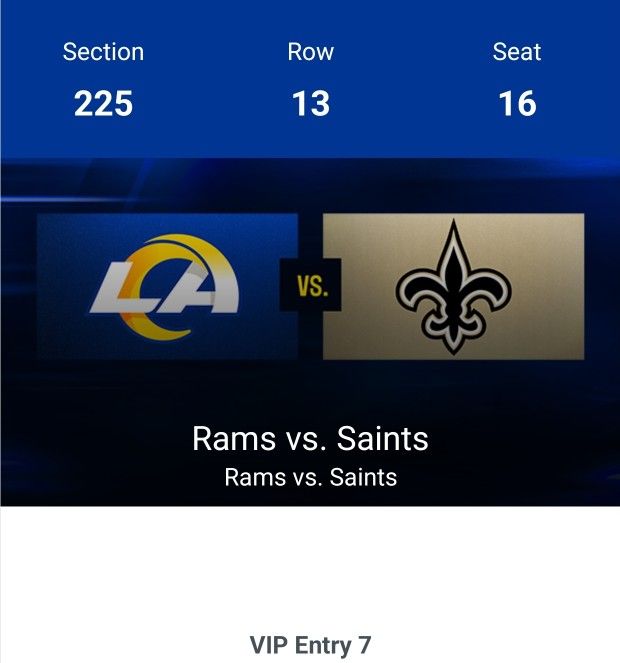This screenshot has width=620, height=663.
Task: Tap the Row label
Action: pyautogui.click(x=310, y=52)
